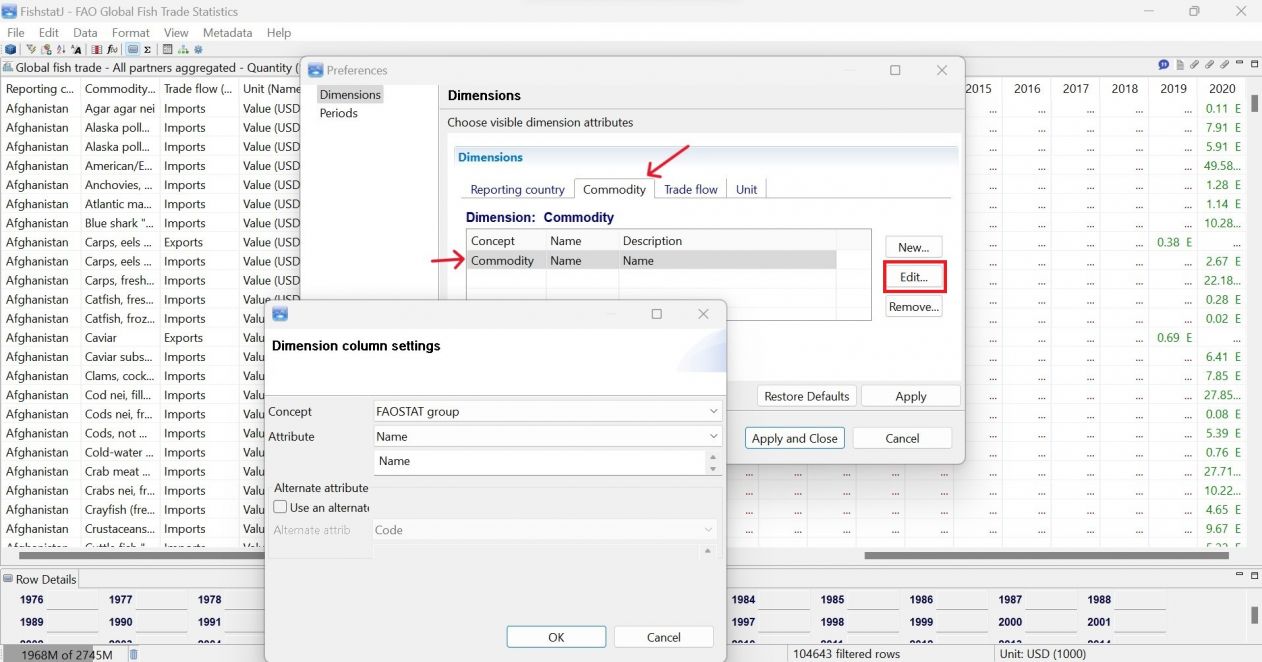
Task: Toggle the row details toolbar icon
Action: point(133,49)
